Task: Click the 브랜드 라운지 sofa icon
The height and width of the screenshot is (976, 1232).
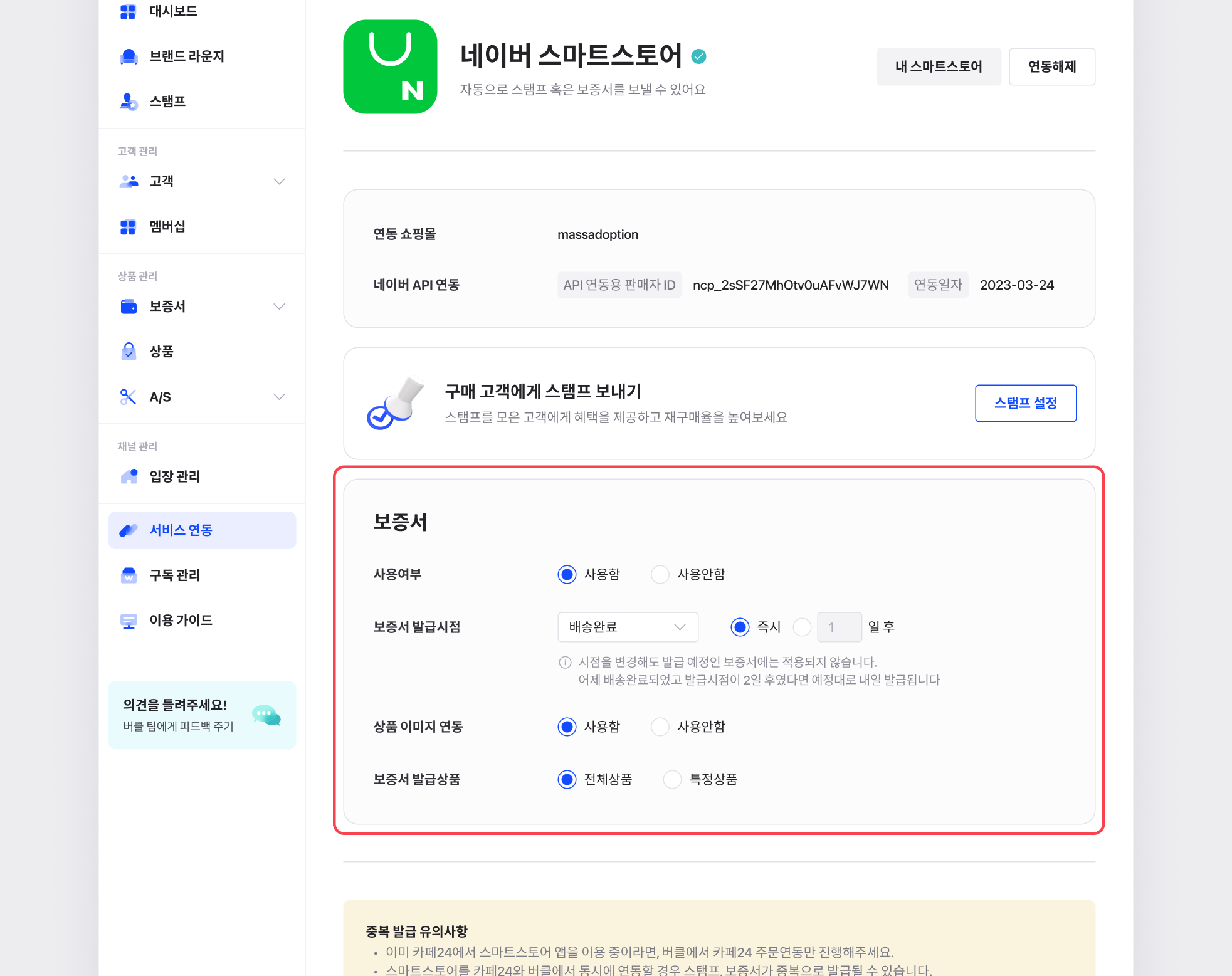Action: click(x=129, y=56)
